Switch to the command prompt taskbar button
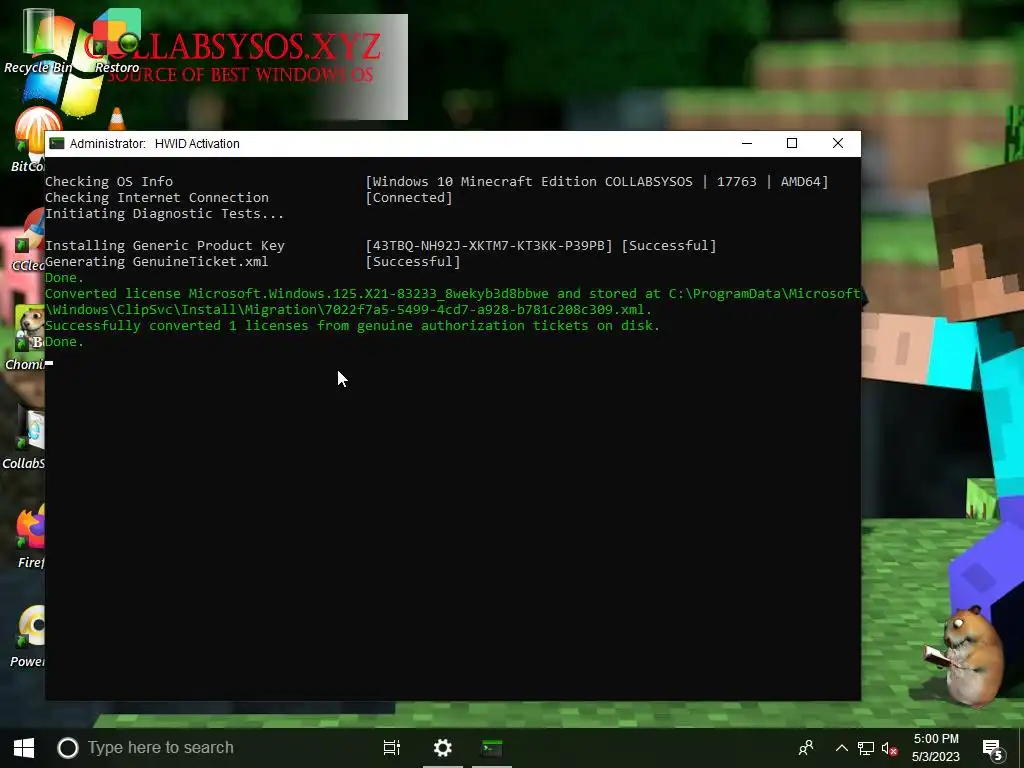 492,748
